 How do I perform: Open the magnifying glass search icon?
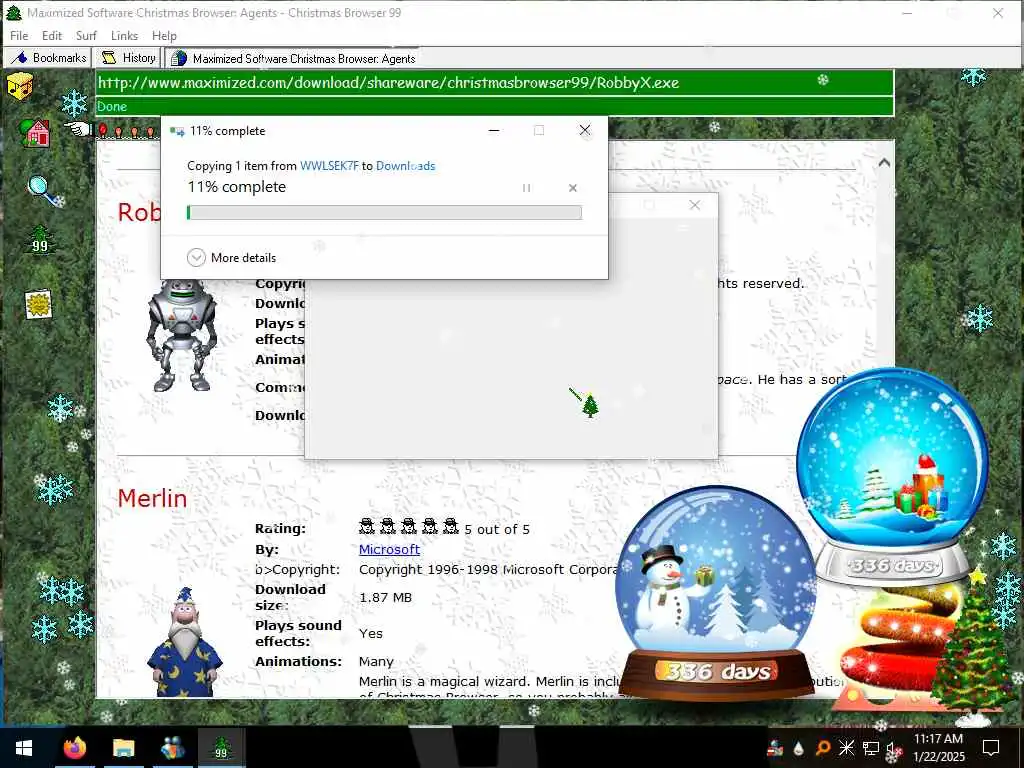click(x=44, y=191)
